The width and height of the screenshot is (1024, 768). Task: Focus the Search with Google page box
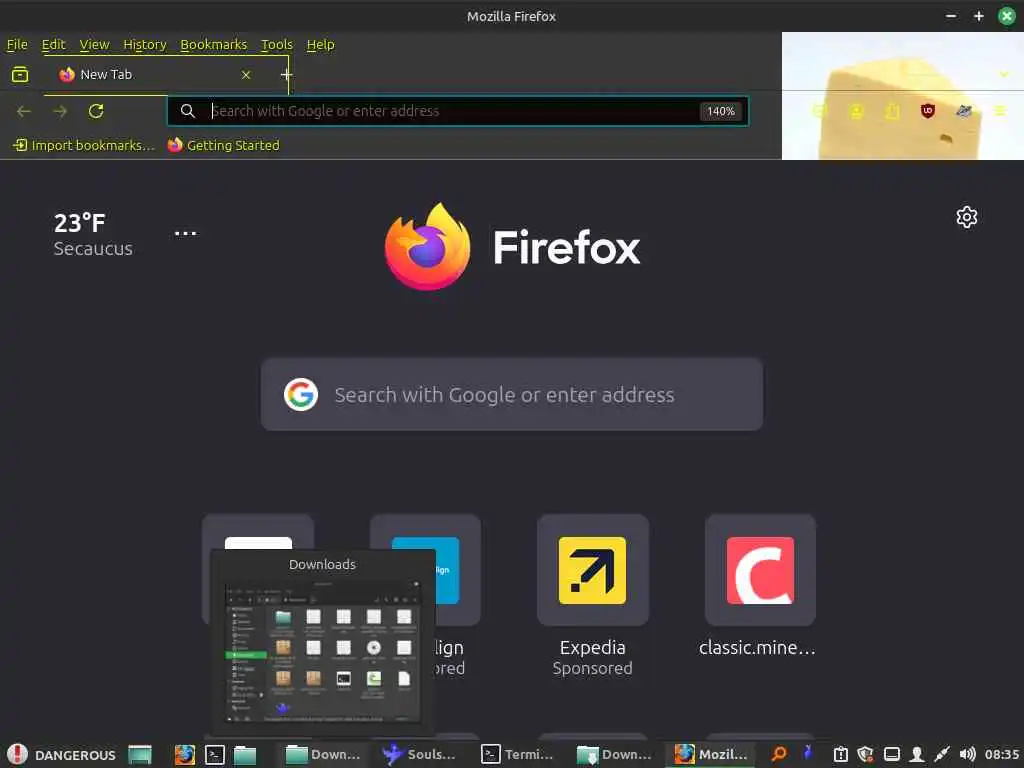[x=511, y=394]
